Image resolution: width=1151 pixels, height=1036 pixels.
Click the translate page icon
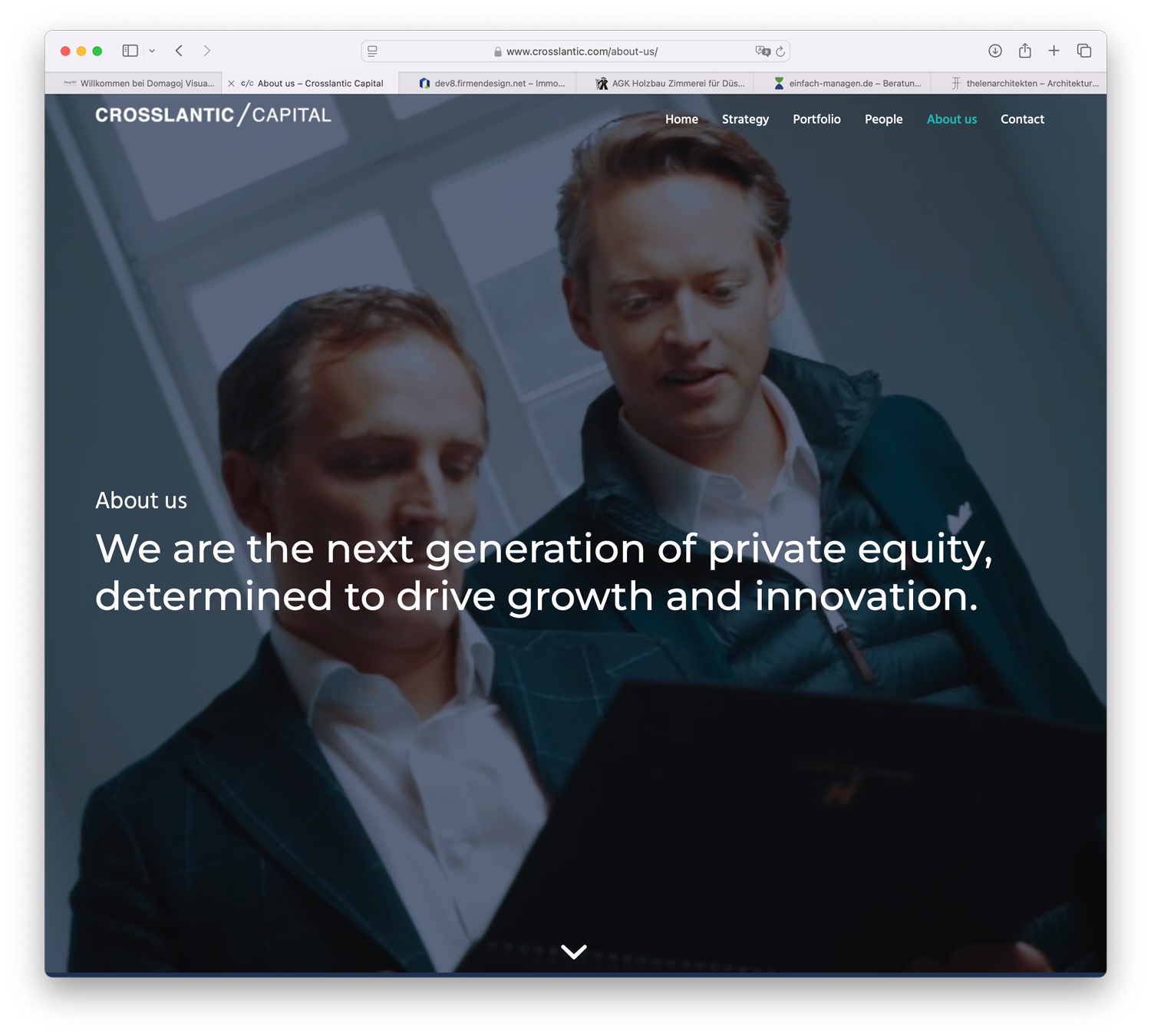pyautogui.click(x=763, y=51)
